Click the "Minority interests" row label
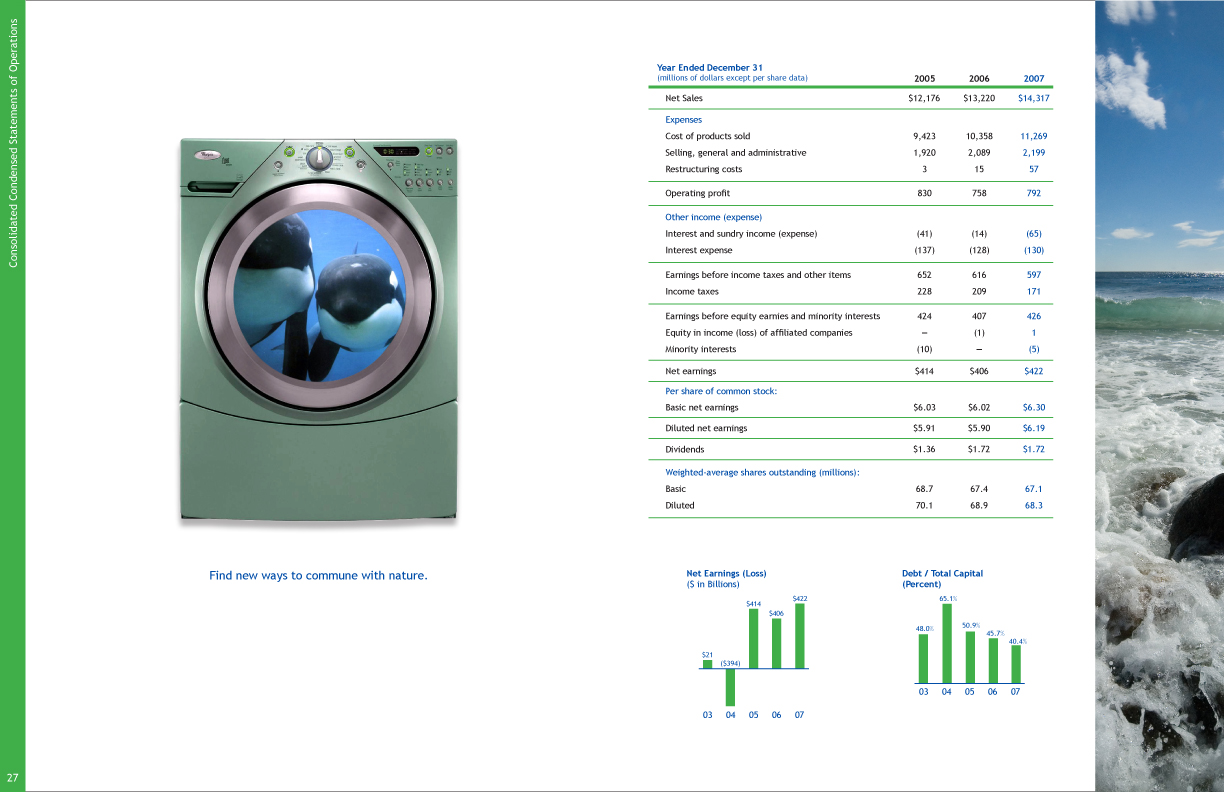 [x=700, y=349]
